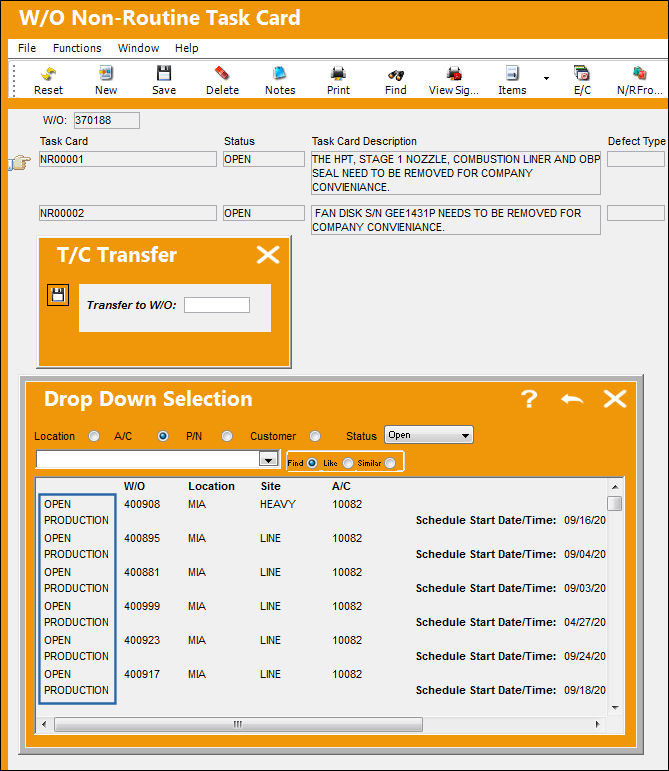Viewport: 669px width, 771px height.
Task: Select the A/C radio button
Action: [x=163, y=436]
